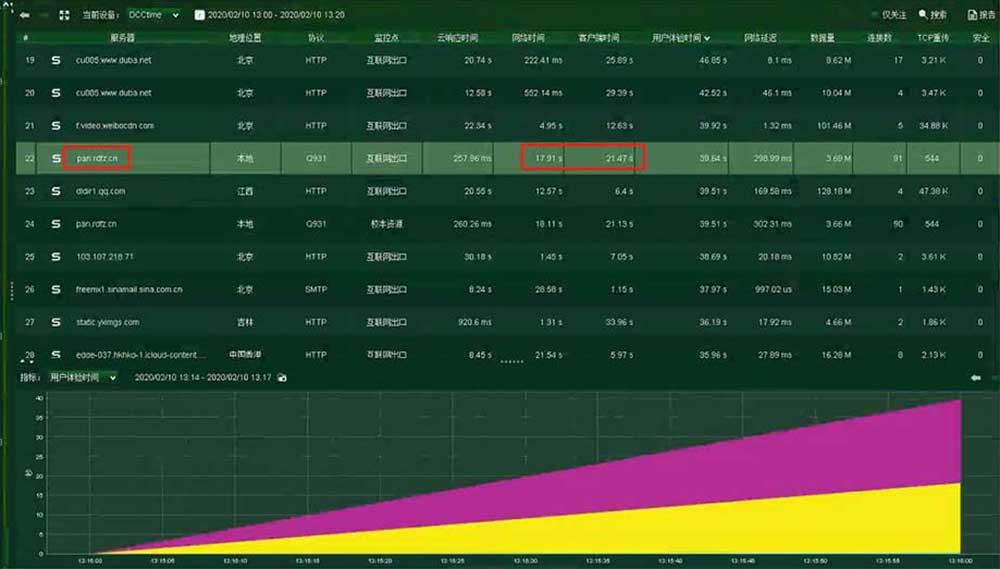Open the 当前设备 DCCtime dropdown
This screenshot has height=569, width=1000.
tap(153, 15)
